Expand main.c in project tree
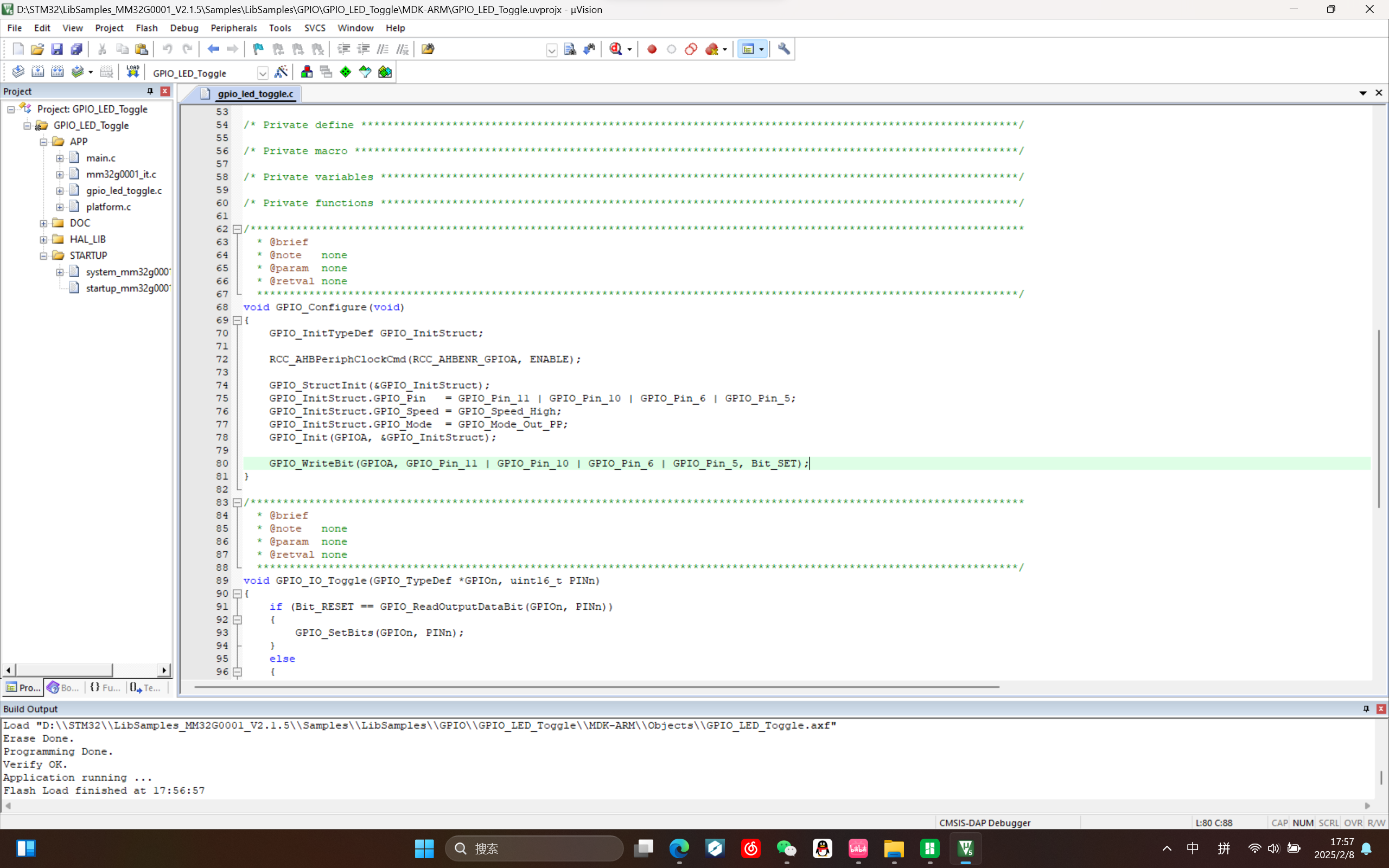 point(60,158)
